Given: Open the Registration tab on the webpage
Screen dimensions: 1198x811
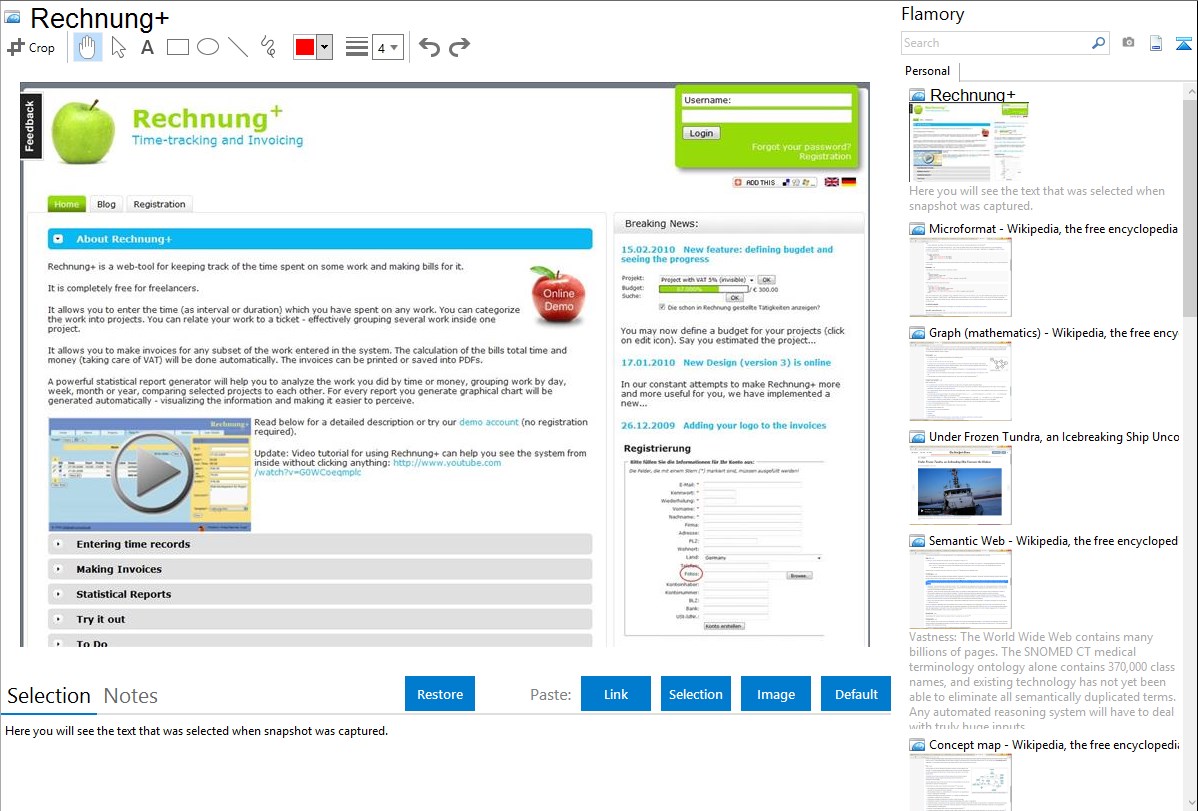Looking at the screenshot, I should coord(159,204).
